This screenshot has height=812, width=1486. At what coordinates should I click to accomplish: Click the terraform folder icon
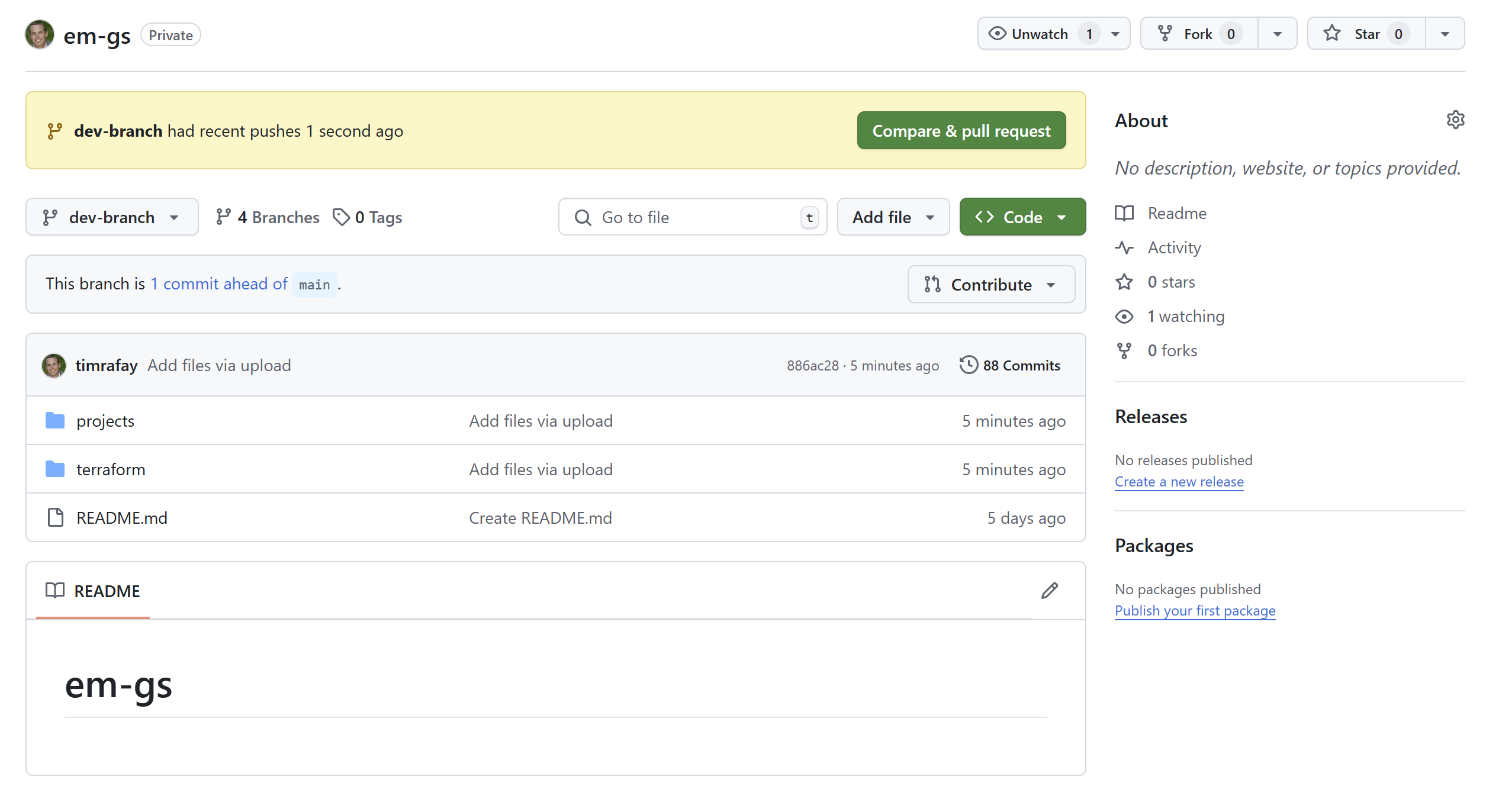coord(55,469)
